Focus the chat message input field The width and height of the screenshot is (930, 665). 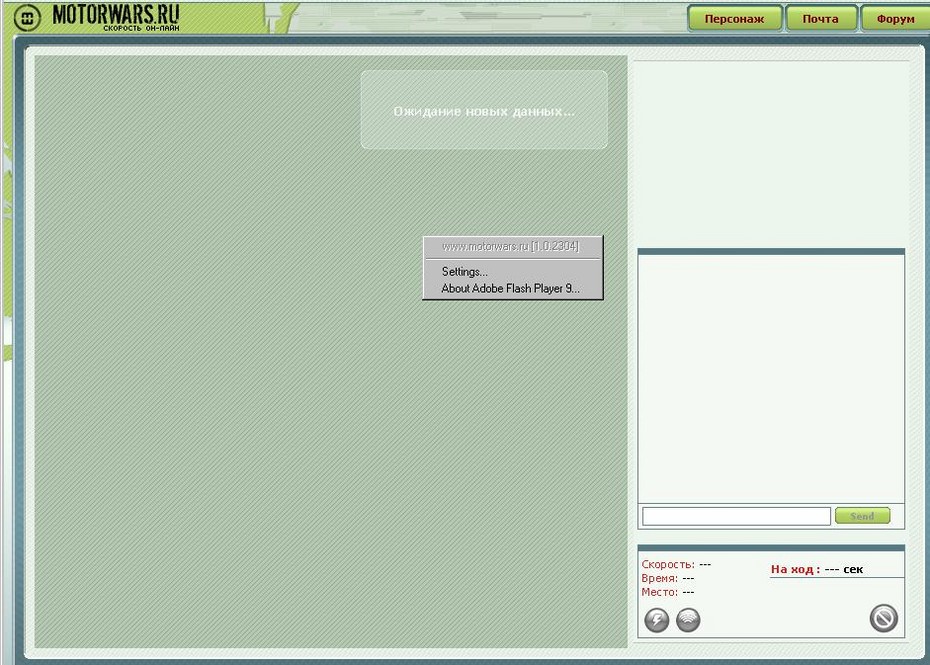click(736, 516)
